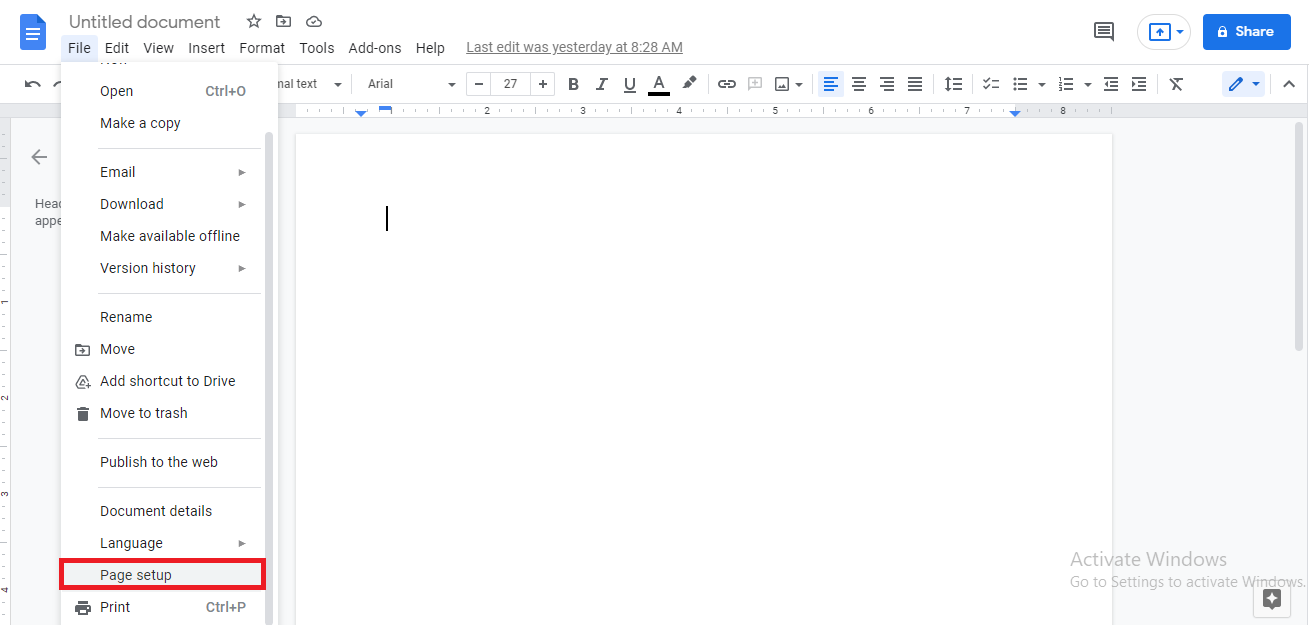The height and width of the screenshot is (625, 1309).
Task: Open the Insert menu
Action: click(x=207, y=48)
